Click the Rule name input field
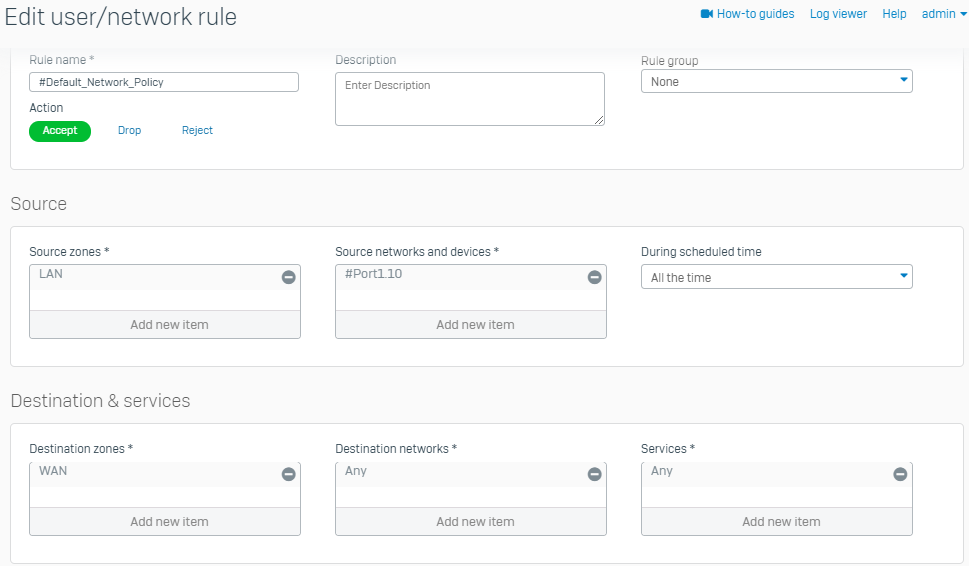Image resolution: width=969 pixels, height=566 pixels. [x=164, y=82]
